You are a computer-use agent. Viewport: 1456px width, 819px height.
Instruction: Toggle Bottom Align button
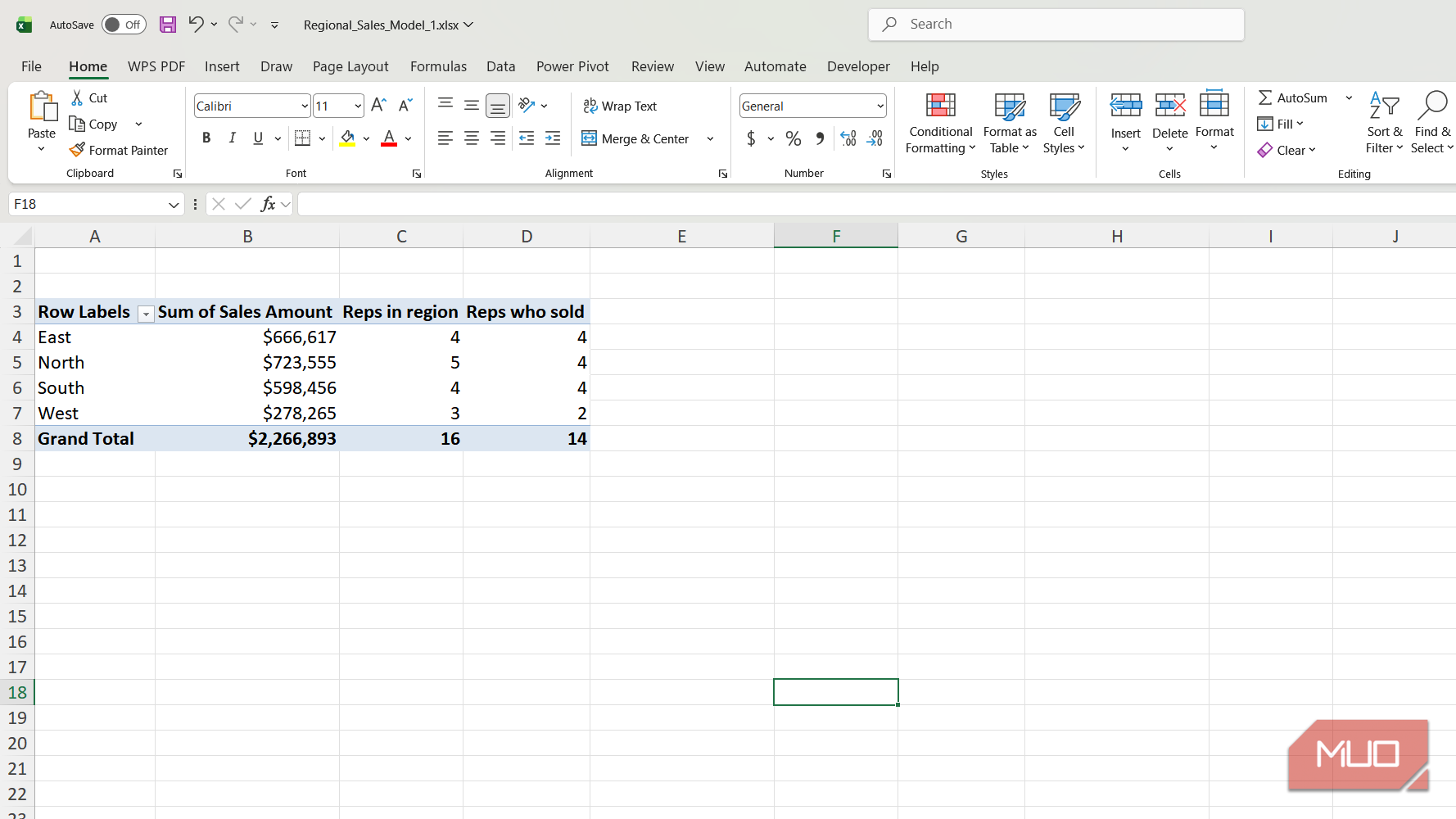[498, 106]
